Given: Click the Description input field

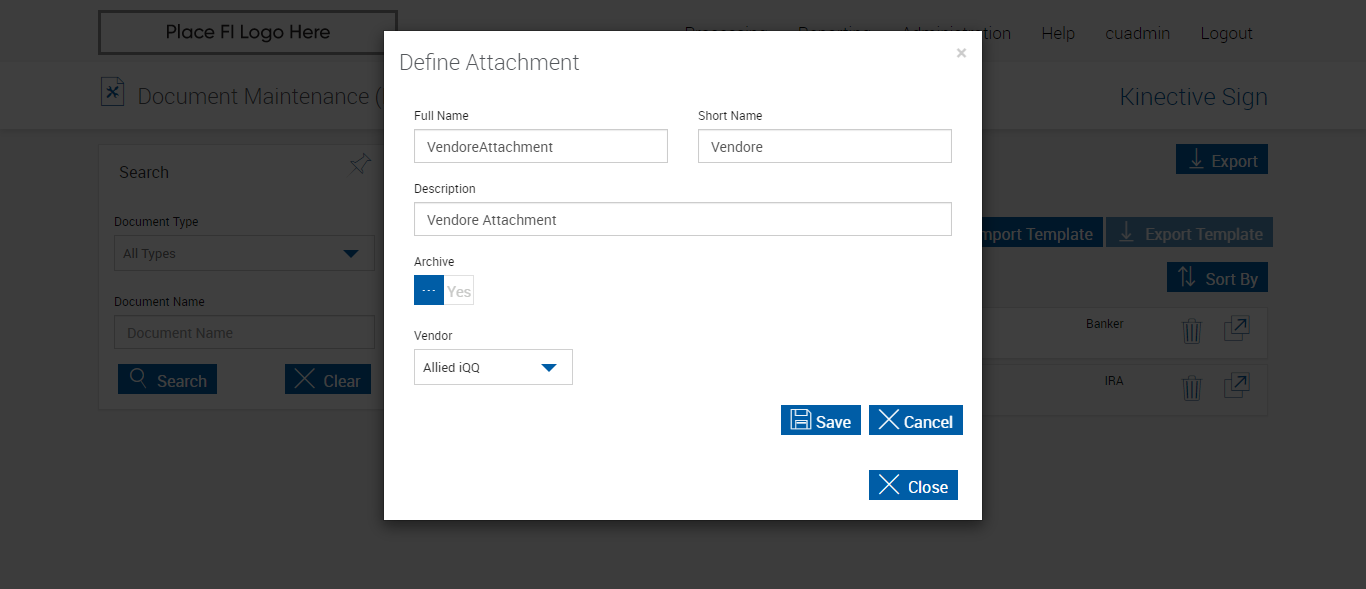Looking at the screenshot, I should 682,220.
